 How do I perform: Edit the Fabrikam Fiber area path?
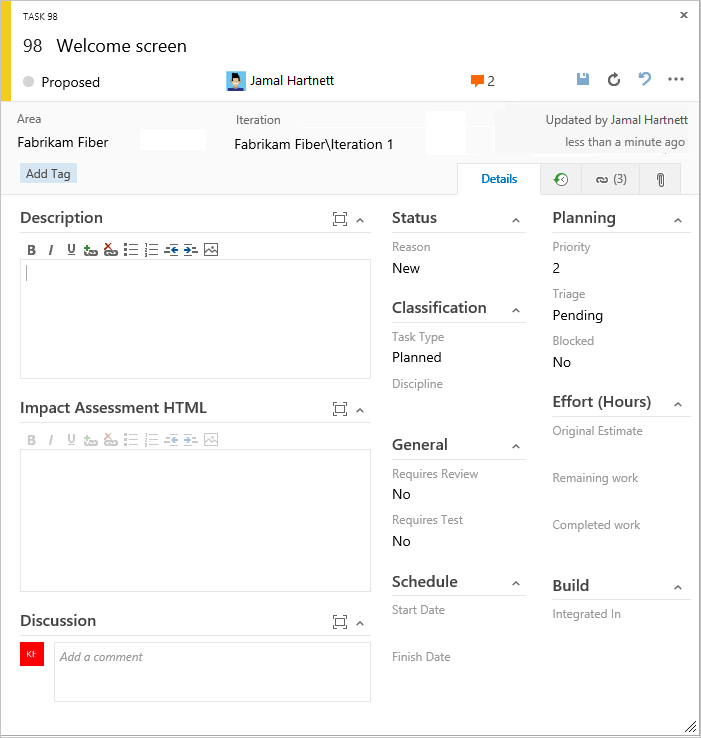coord(63,142)
